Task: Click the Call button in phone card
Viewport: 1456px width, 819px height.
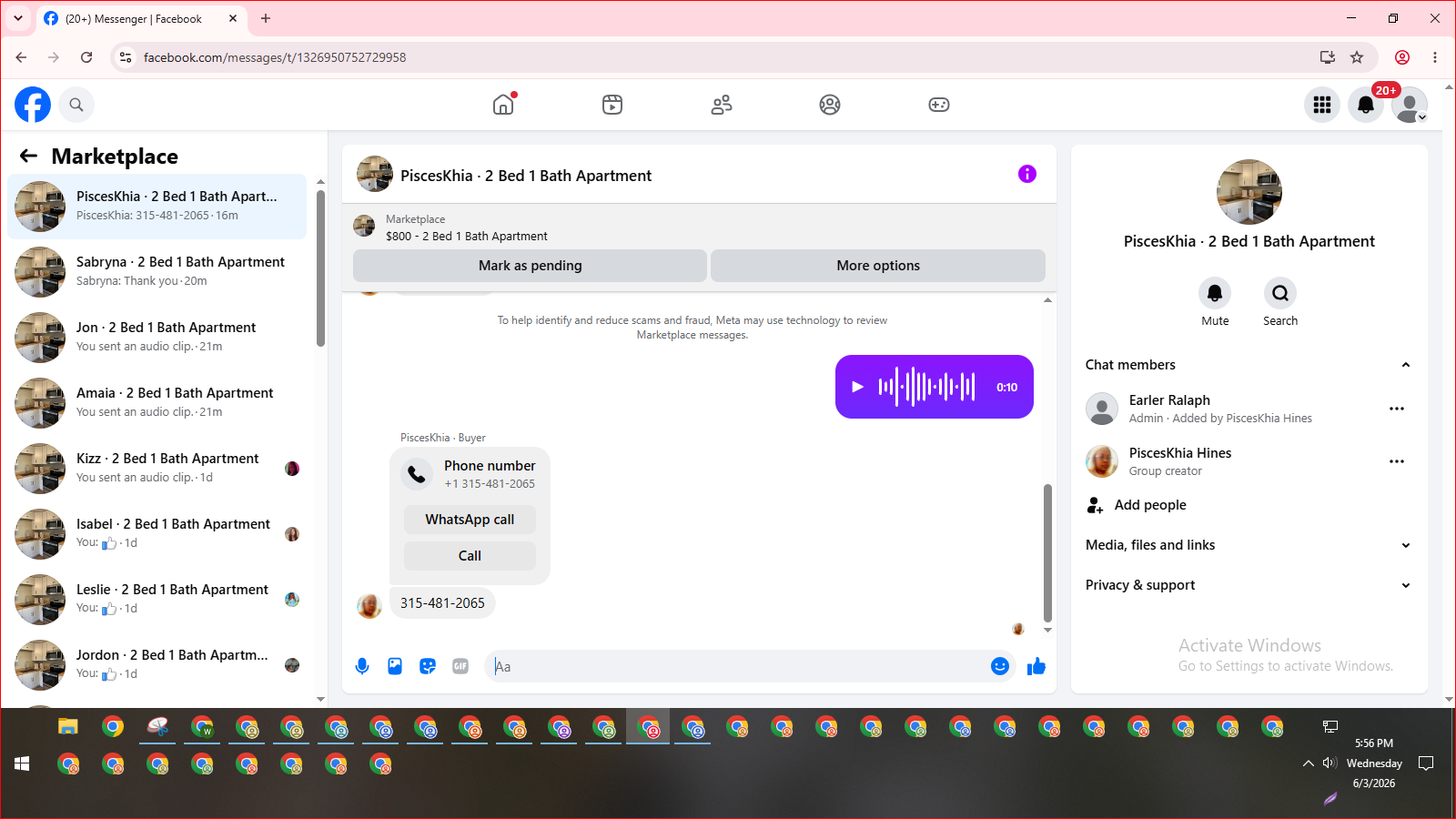Action: coord(470,556)
